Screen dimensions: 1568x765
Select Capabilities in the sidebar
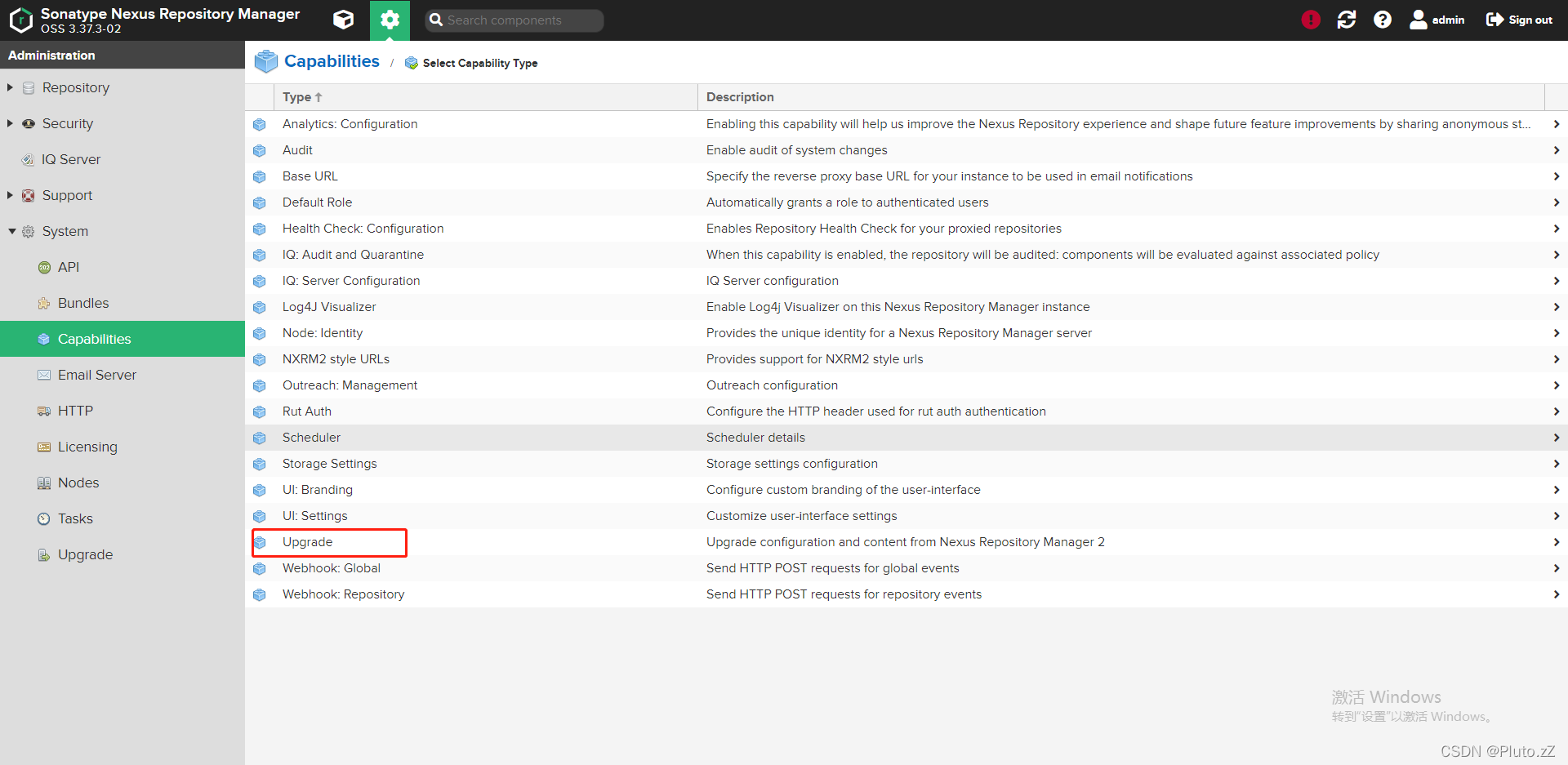pos(122,339)
